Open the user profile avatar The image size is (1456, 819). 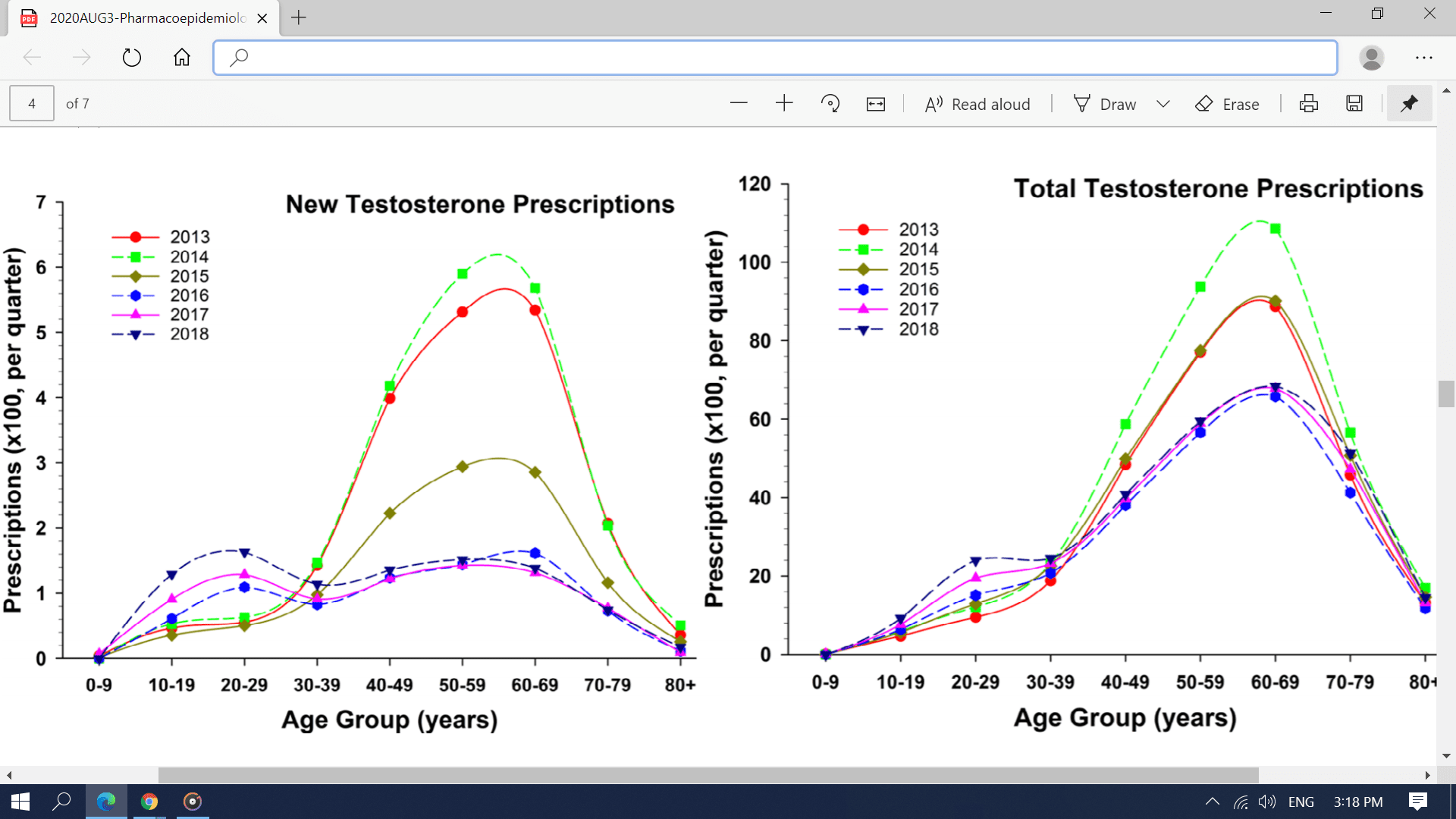pyautogui.click(x=1371, y=58)
